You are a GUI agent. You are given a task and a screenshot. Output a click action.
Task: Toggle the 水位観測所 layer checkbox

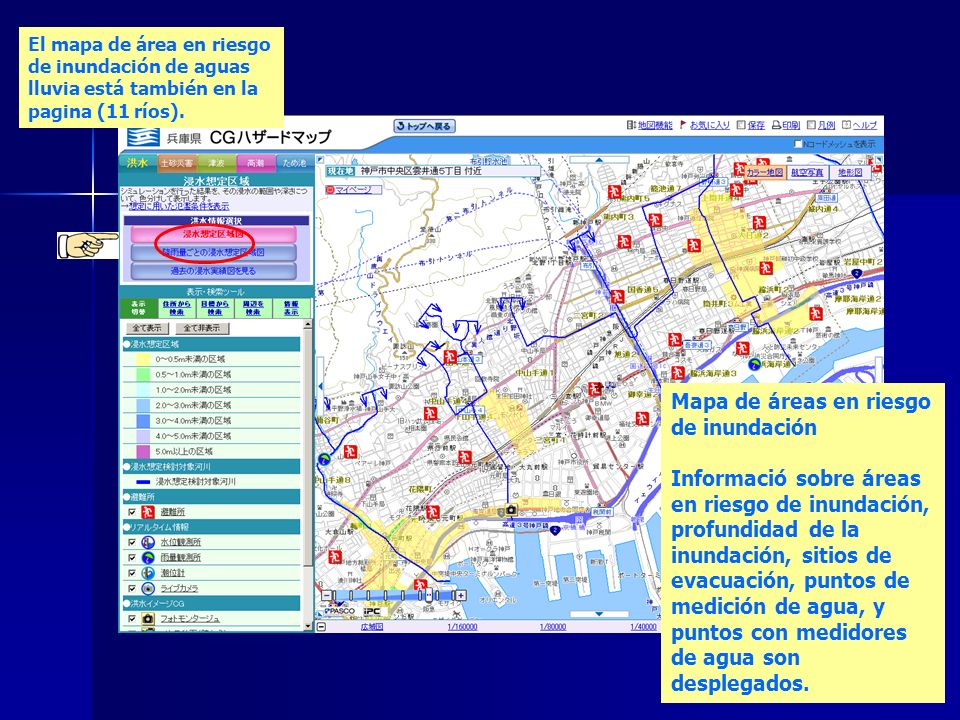click(132, 542)
